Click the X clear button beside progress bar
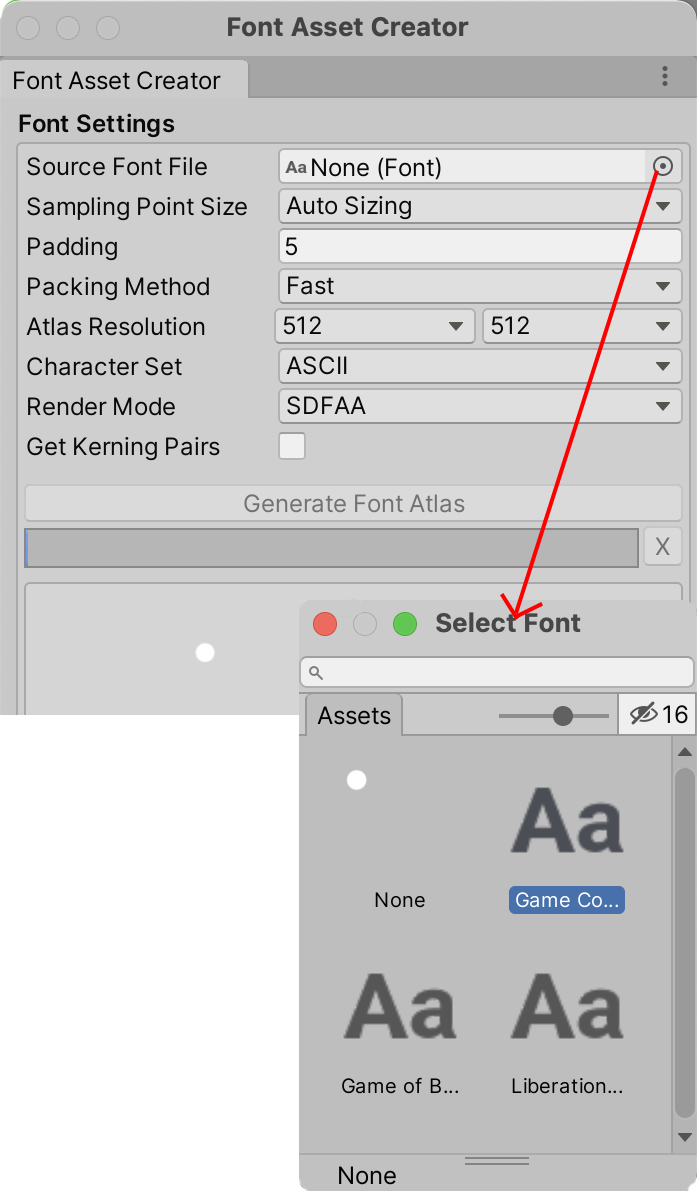Image resolution: width=697 pixels, height=1191 pixels. click(662, 547)
